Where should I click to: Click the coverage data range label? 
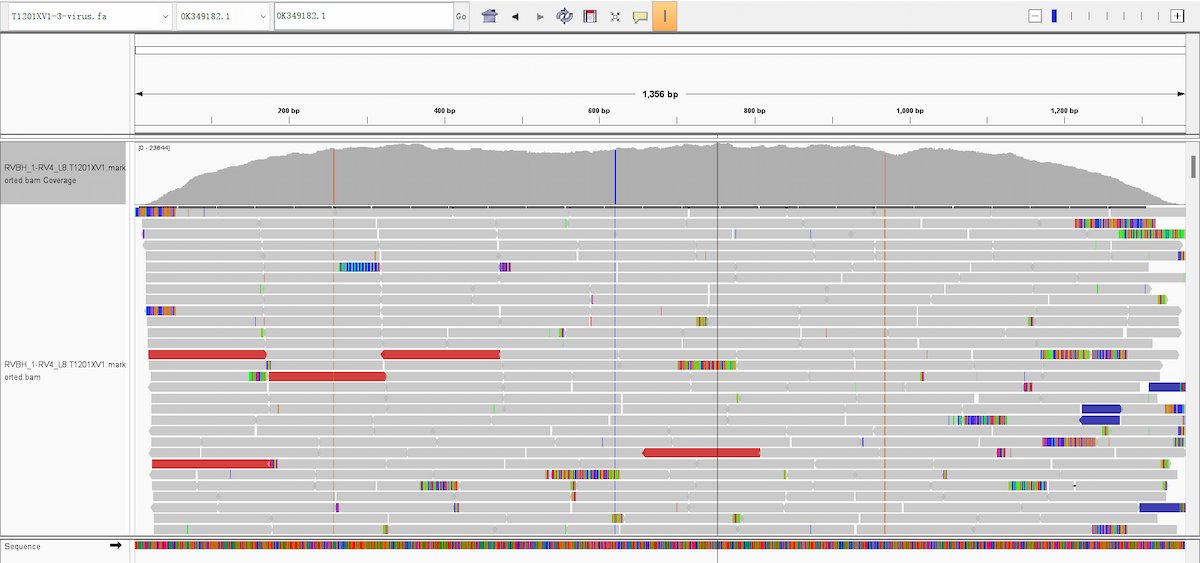[154, 148]
